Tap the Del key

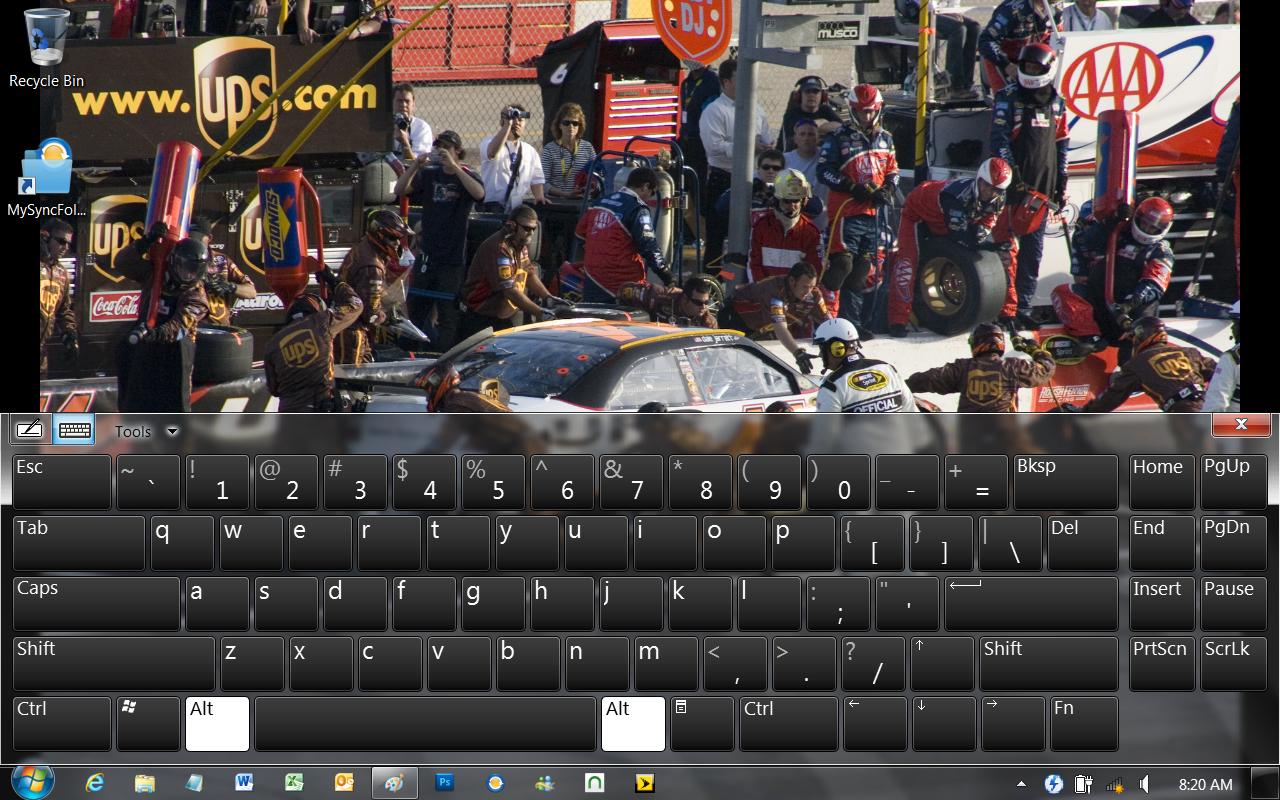(1082, 543)
